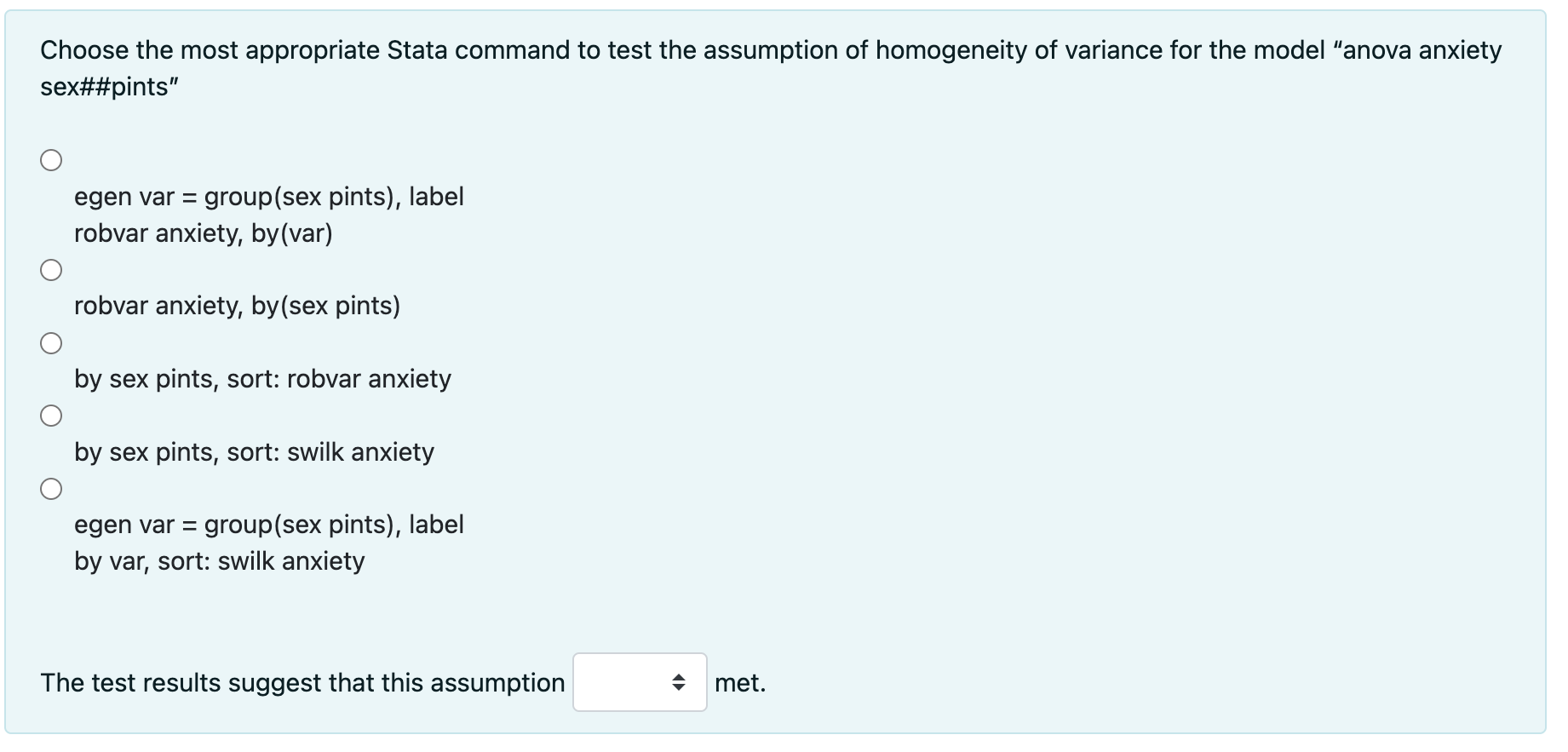Screen dimensions: 1568x752
Task: Click the word "met." after the dropdown
Action: point(740,683)
